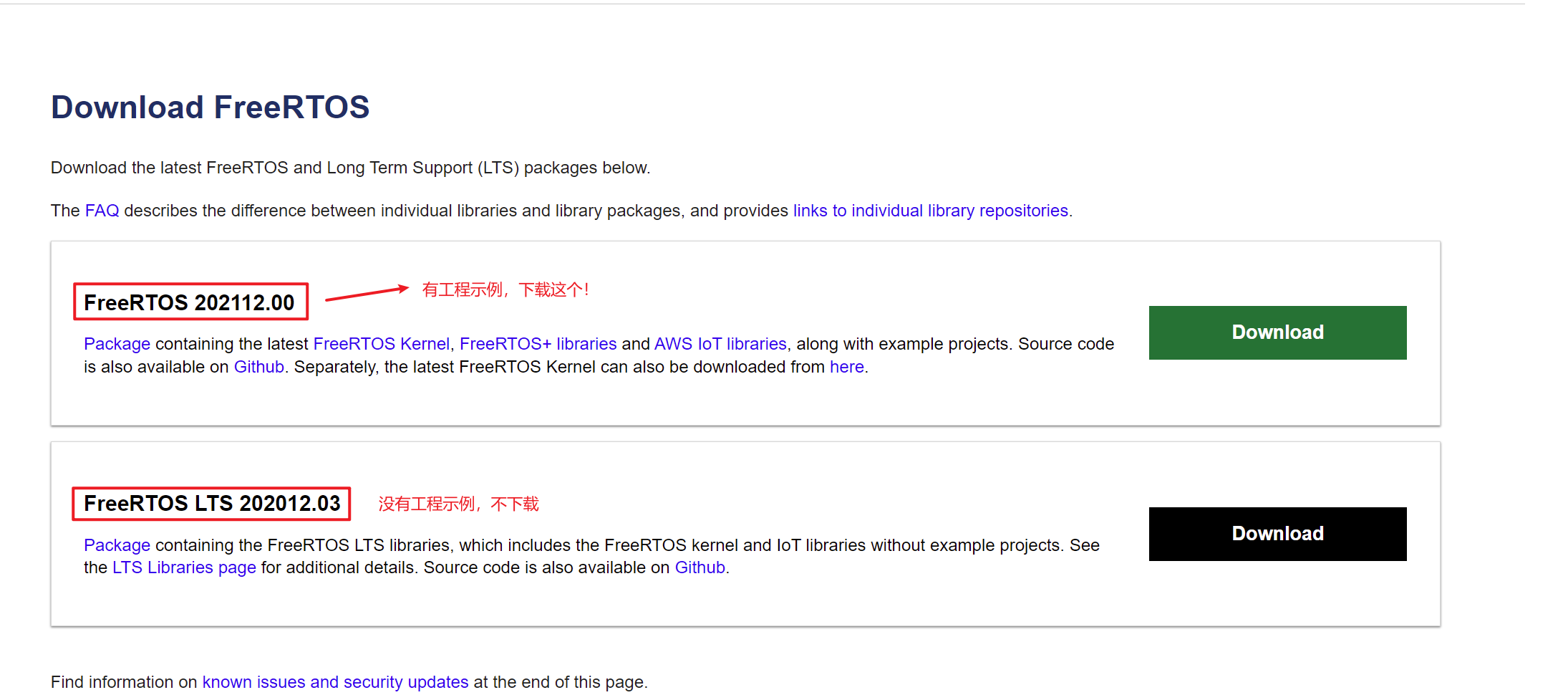The image size is (1568, 695).
Task: Follow the FreeRTOS Kernel link
Action: click(381, 344)
